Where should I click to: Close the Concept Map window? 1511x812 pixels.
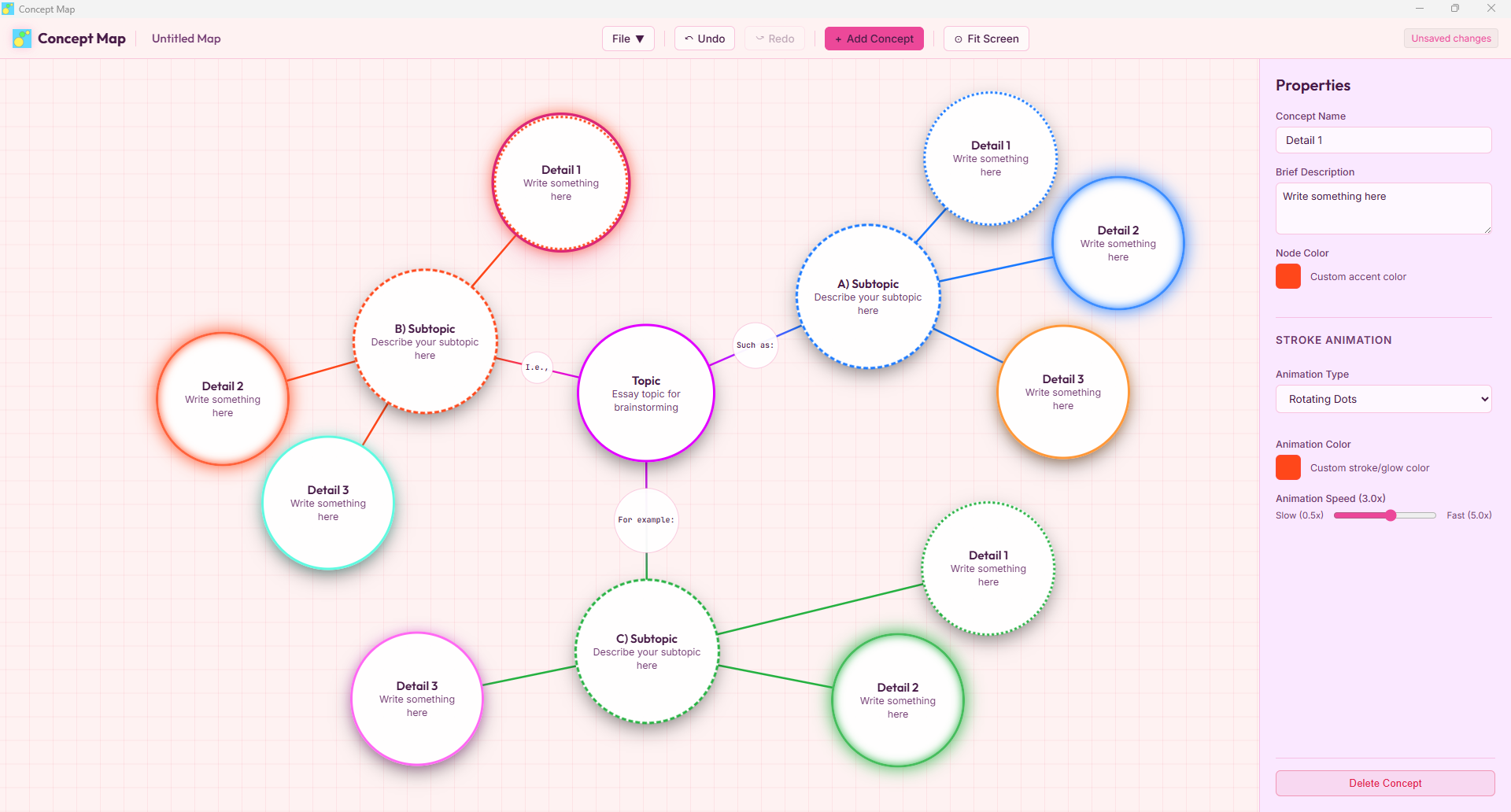1491,9
